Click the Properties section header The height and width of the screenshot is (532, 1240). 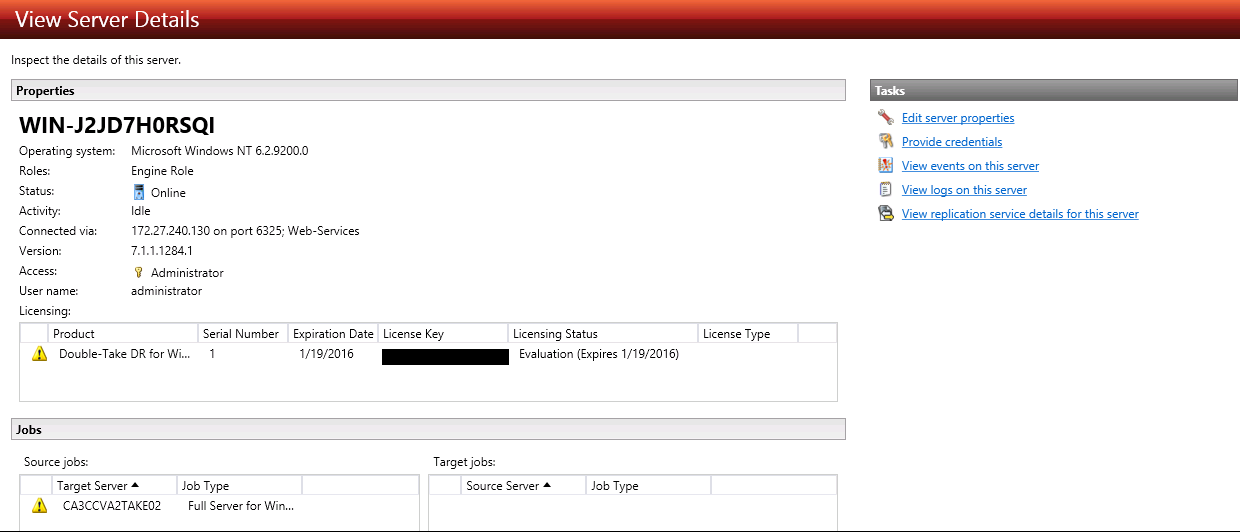point(428,91)
